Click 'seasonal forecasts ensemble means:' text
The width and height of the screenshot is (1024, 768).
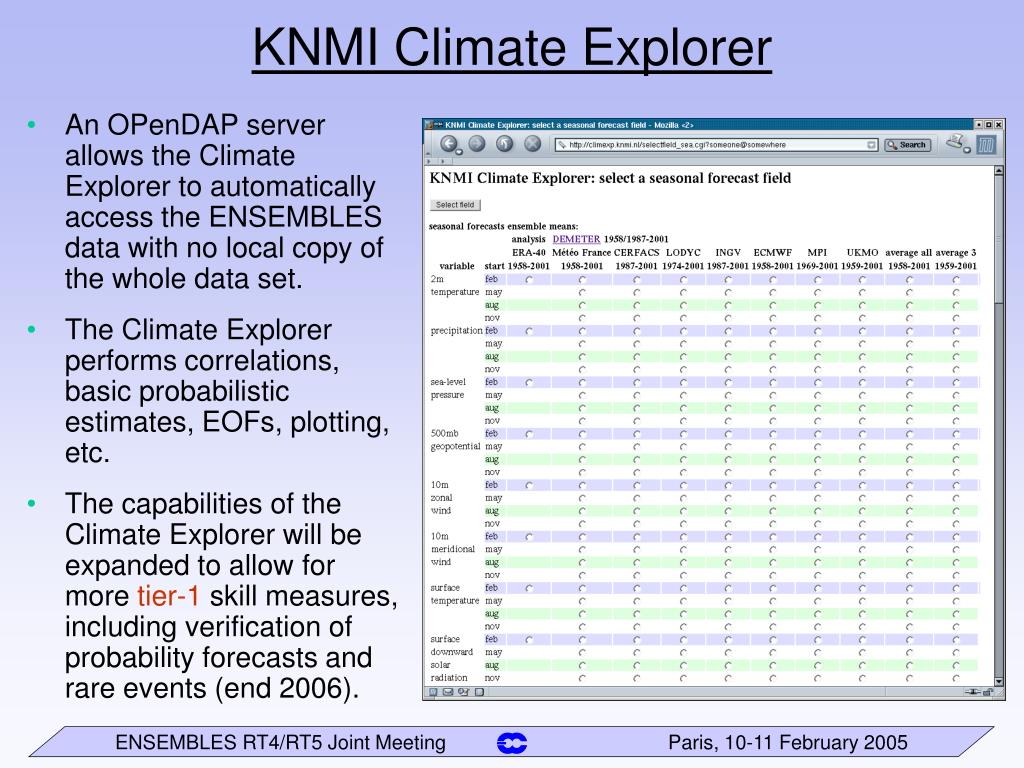[x=504, y=227]
